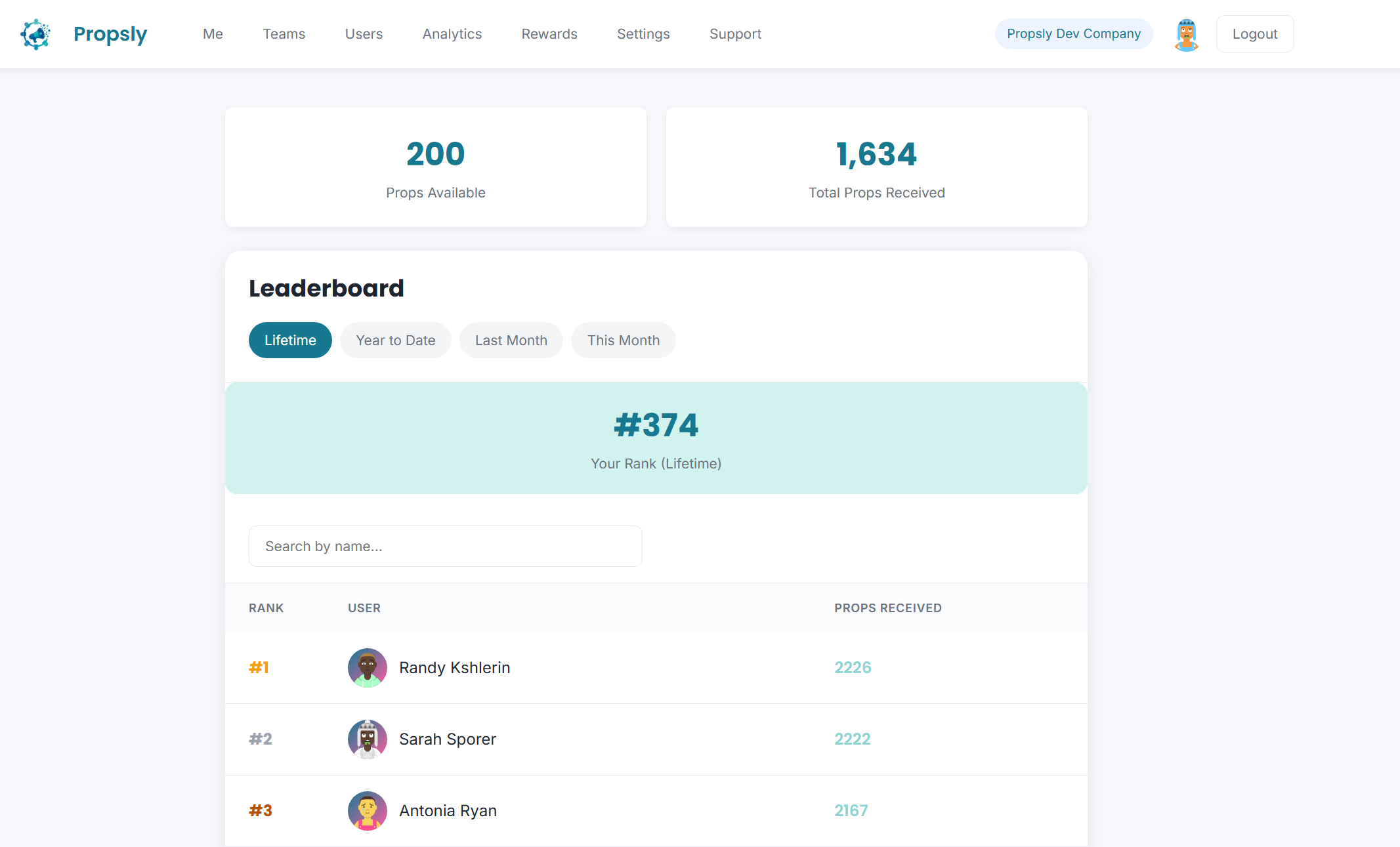Switch leaderboard to Year to Date

click(395, 340)
